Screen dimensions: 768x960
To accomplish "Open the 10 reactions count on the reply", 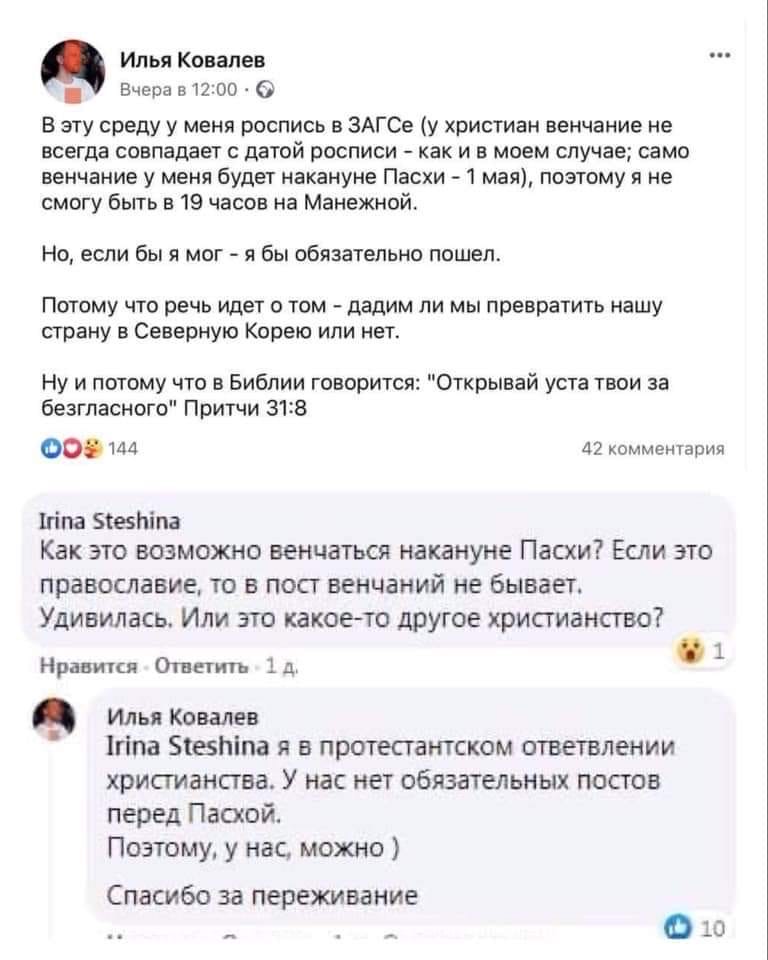I will [x=712, y=928].
